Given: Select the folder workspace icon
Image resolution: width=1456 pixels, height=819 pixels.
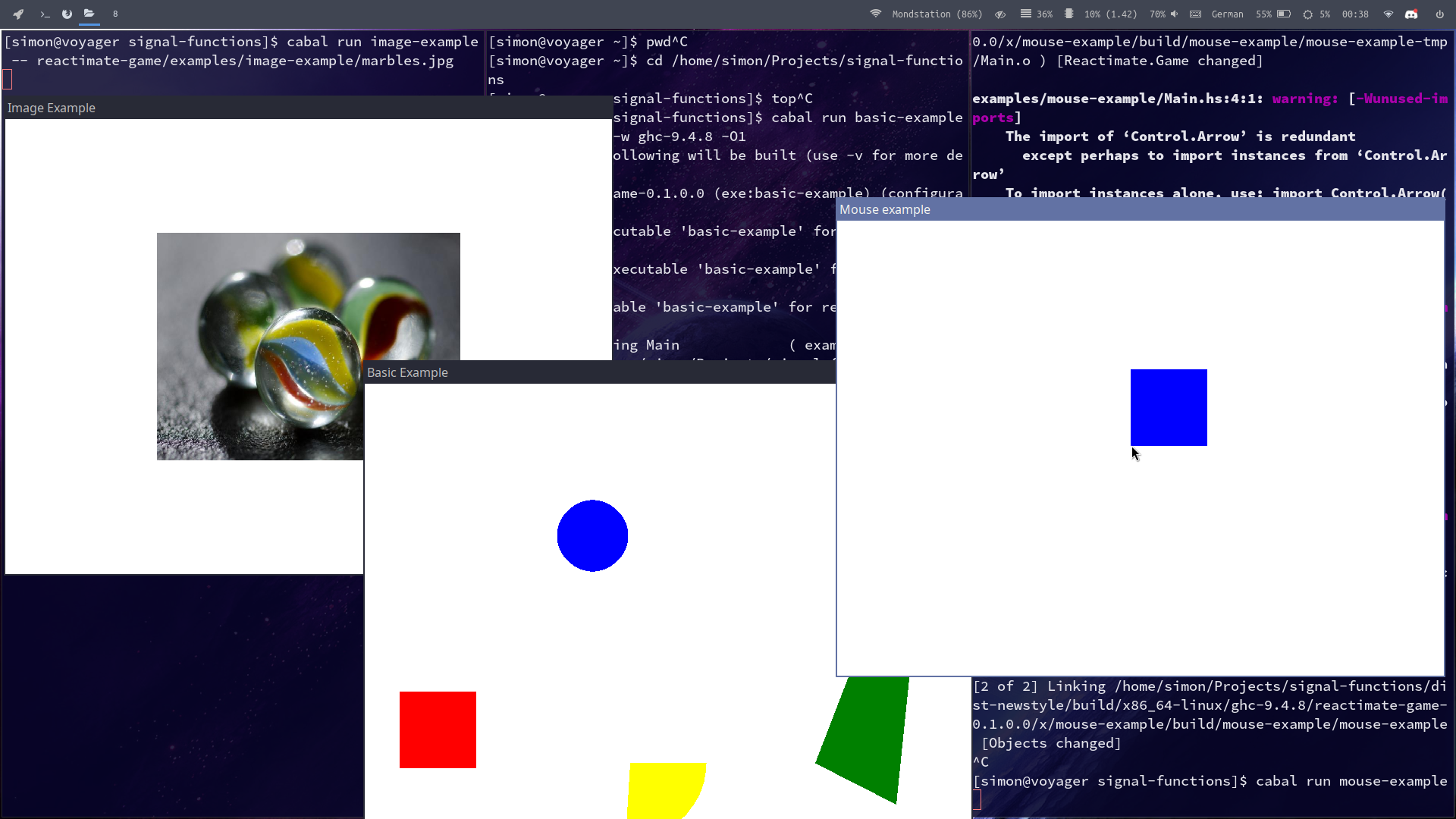Looking at the screenshot, I should [89, 14].
